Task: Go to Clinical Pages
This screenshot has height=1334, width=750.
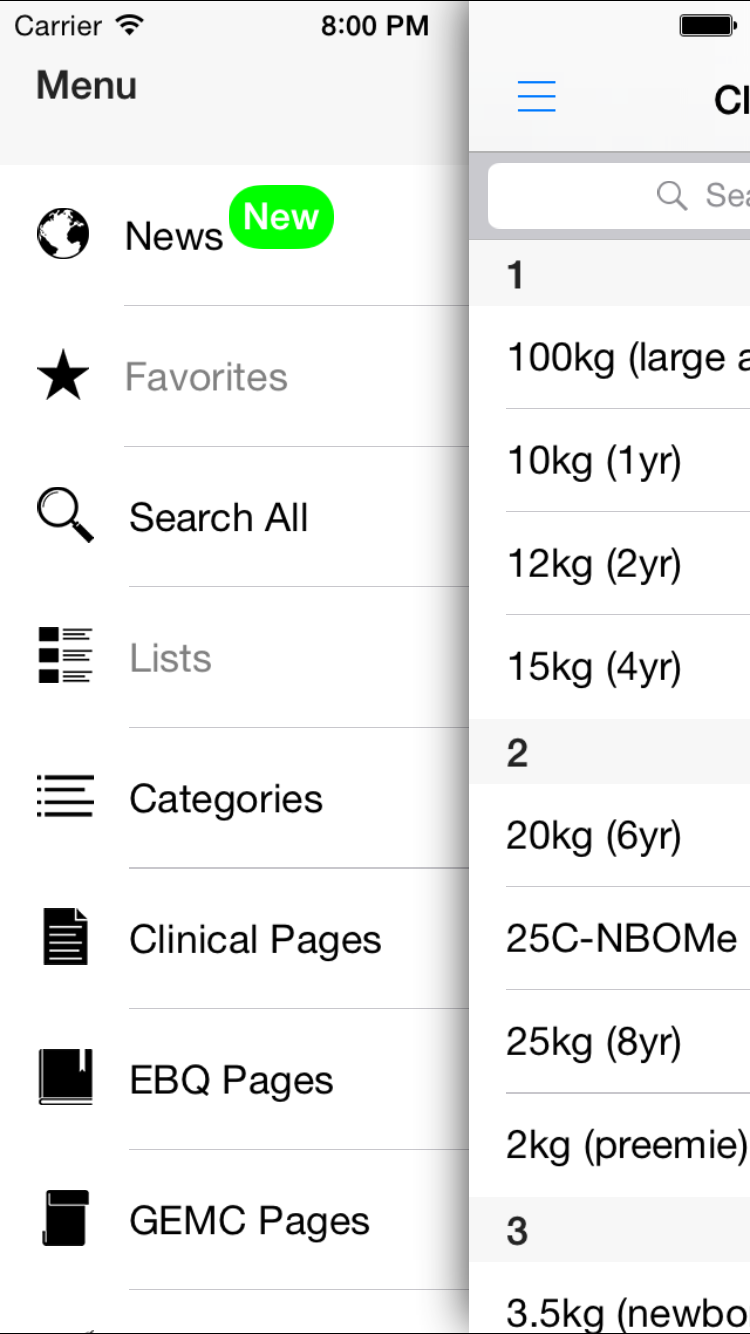Action: click(255, 940)
